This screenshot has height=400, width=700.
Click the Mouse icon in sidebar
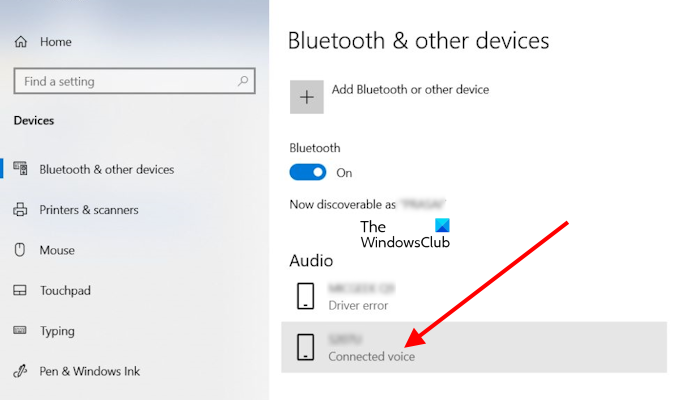tap(20, 250)
